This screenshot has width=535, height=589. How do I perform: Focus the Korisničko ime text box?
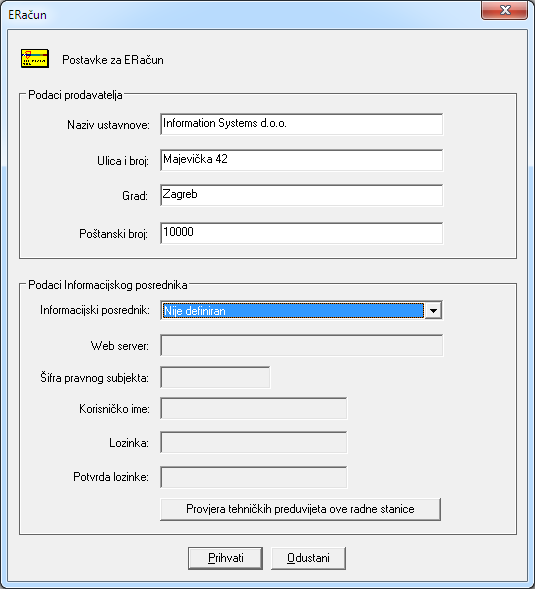(x=254, y=408)
